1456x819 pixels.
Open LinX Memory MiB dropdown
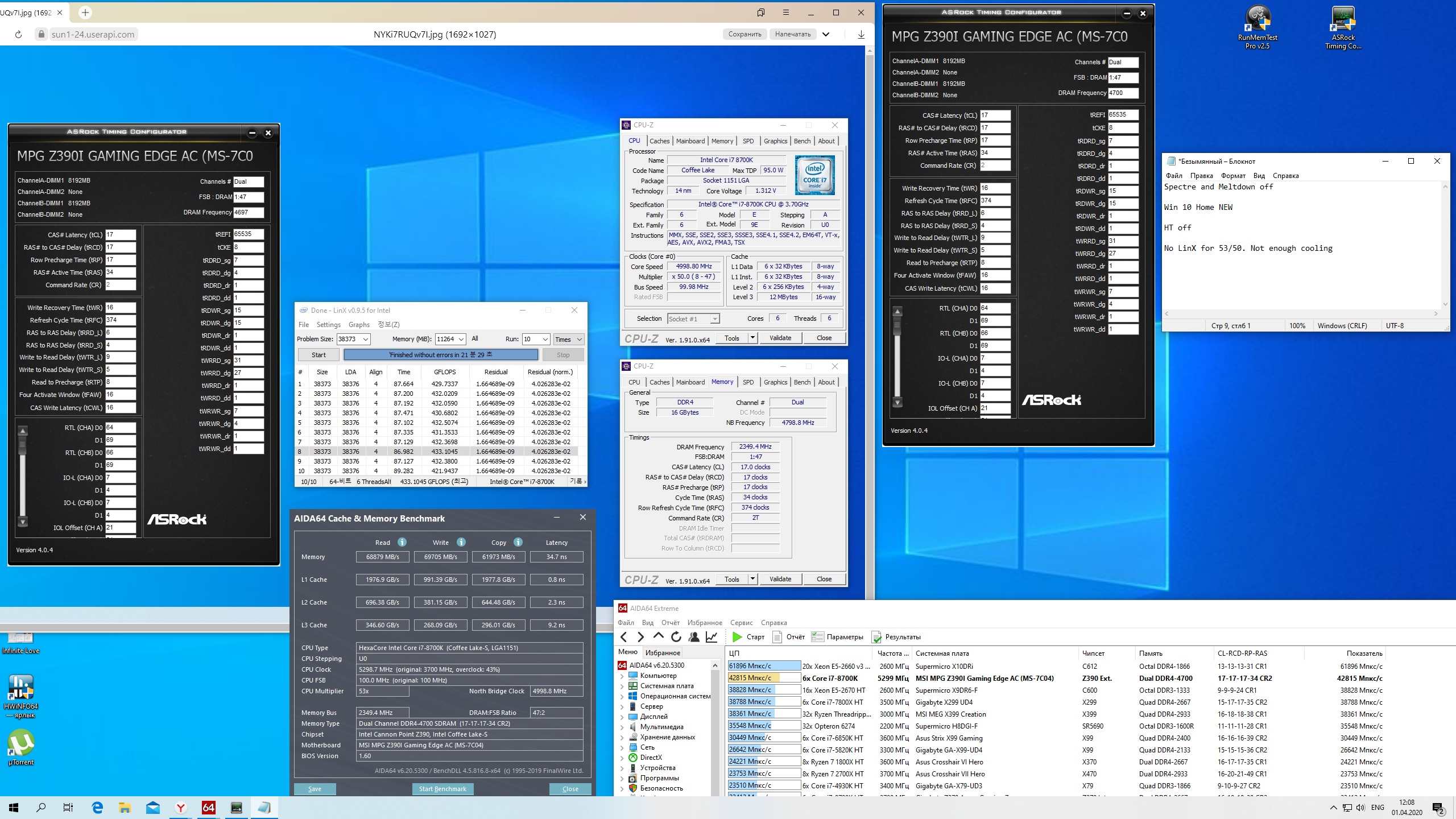click(461, 340)
